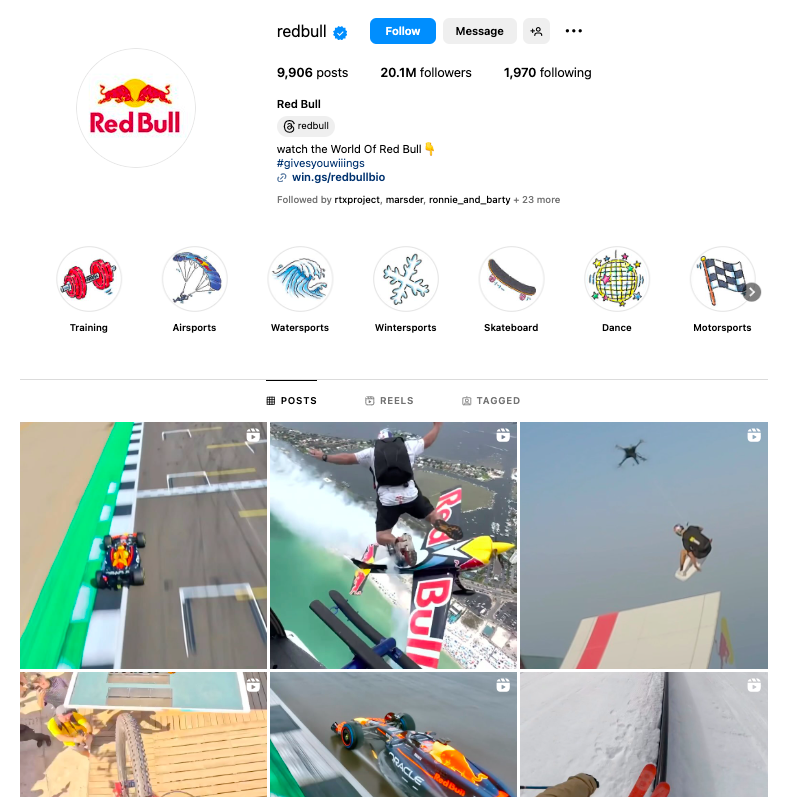Switch to the Tagged tab

tap(491, 401)
